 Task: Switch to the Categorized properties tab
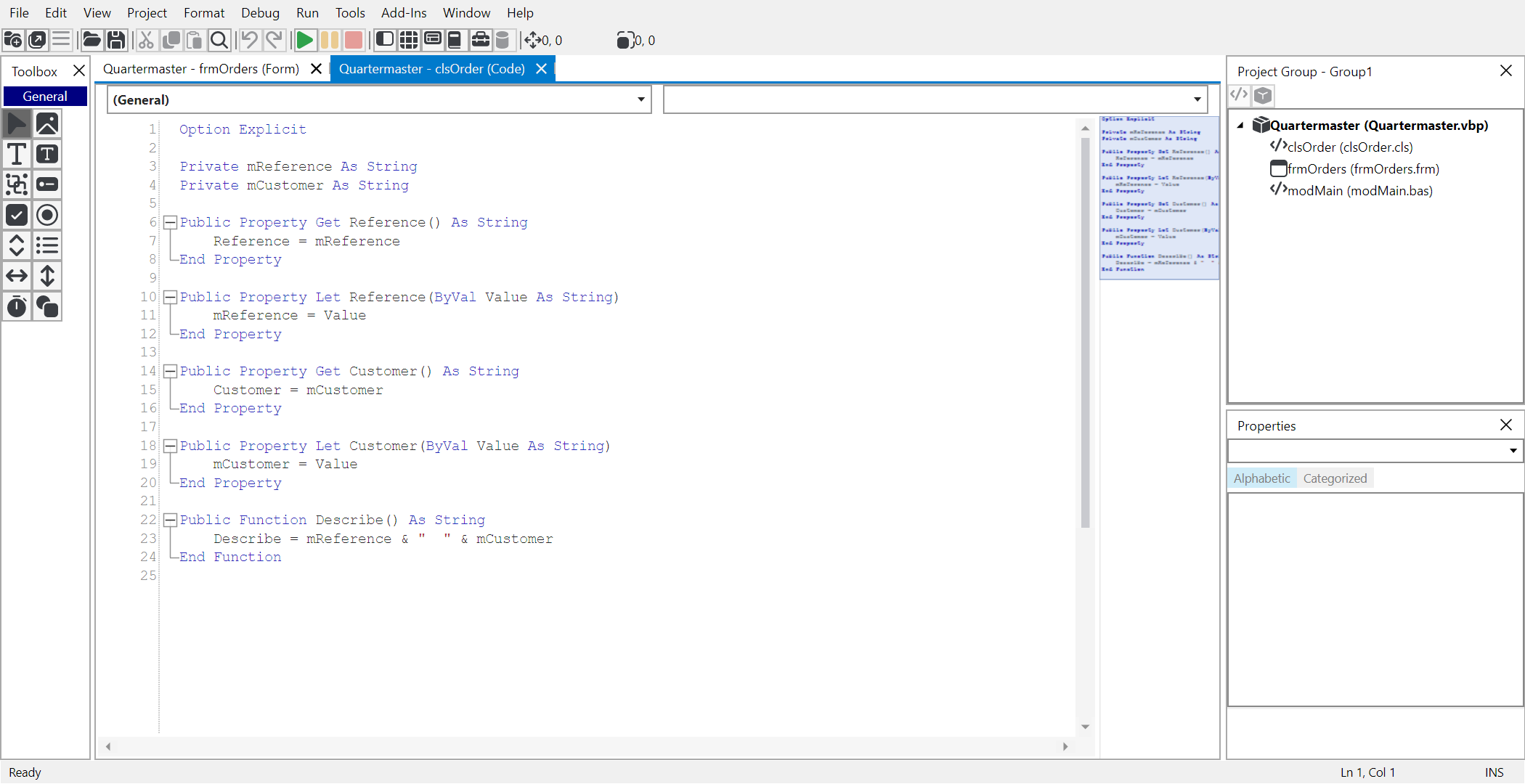pos(1335,478)
